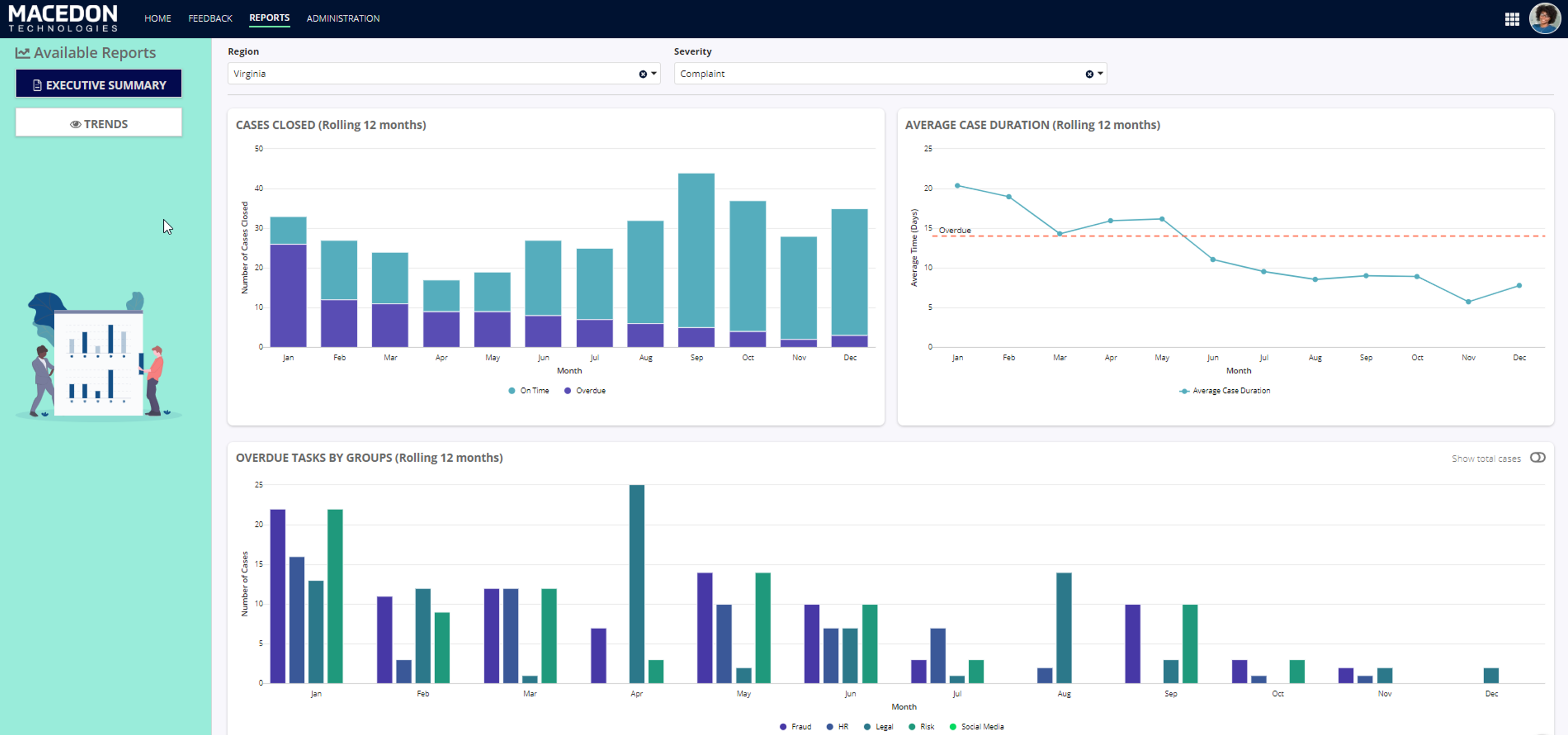The height and width of the screenshot is (735, 1568).
Task: Click the Overdue threshold line label
Action: pyautogui.click(x=954, y=230)
